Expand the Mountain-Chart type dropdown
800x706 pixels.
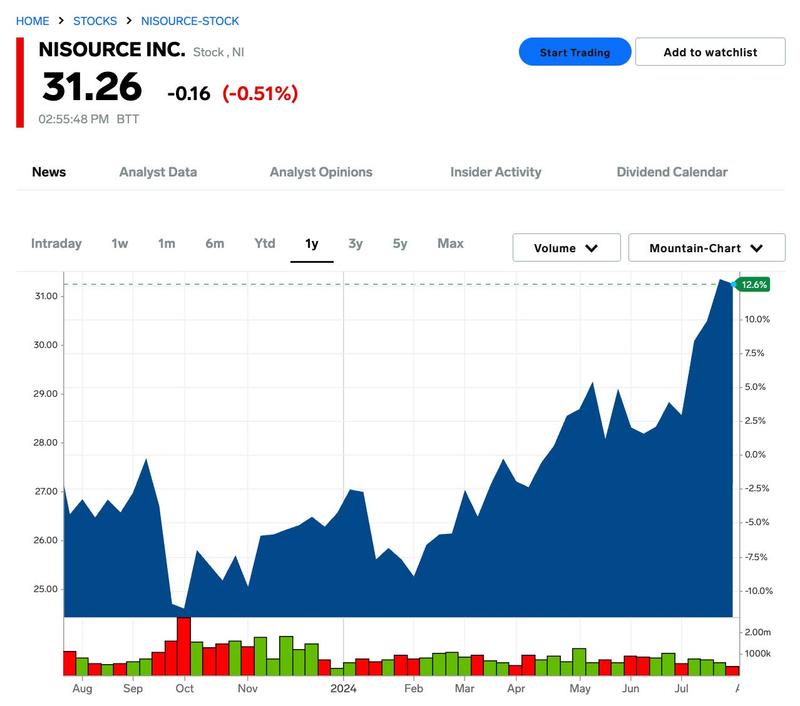point(707,248)
